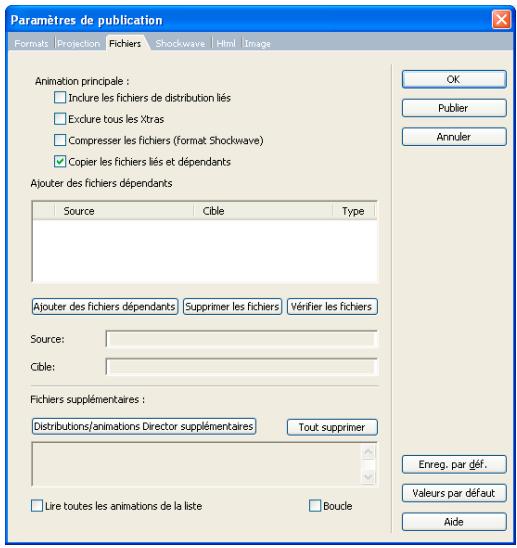Open the Projection tab
This screenshot has height=548, width=517.
79,44
